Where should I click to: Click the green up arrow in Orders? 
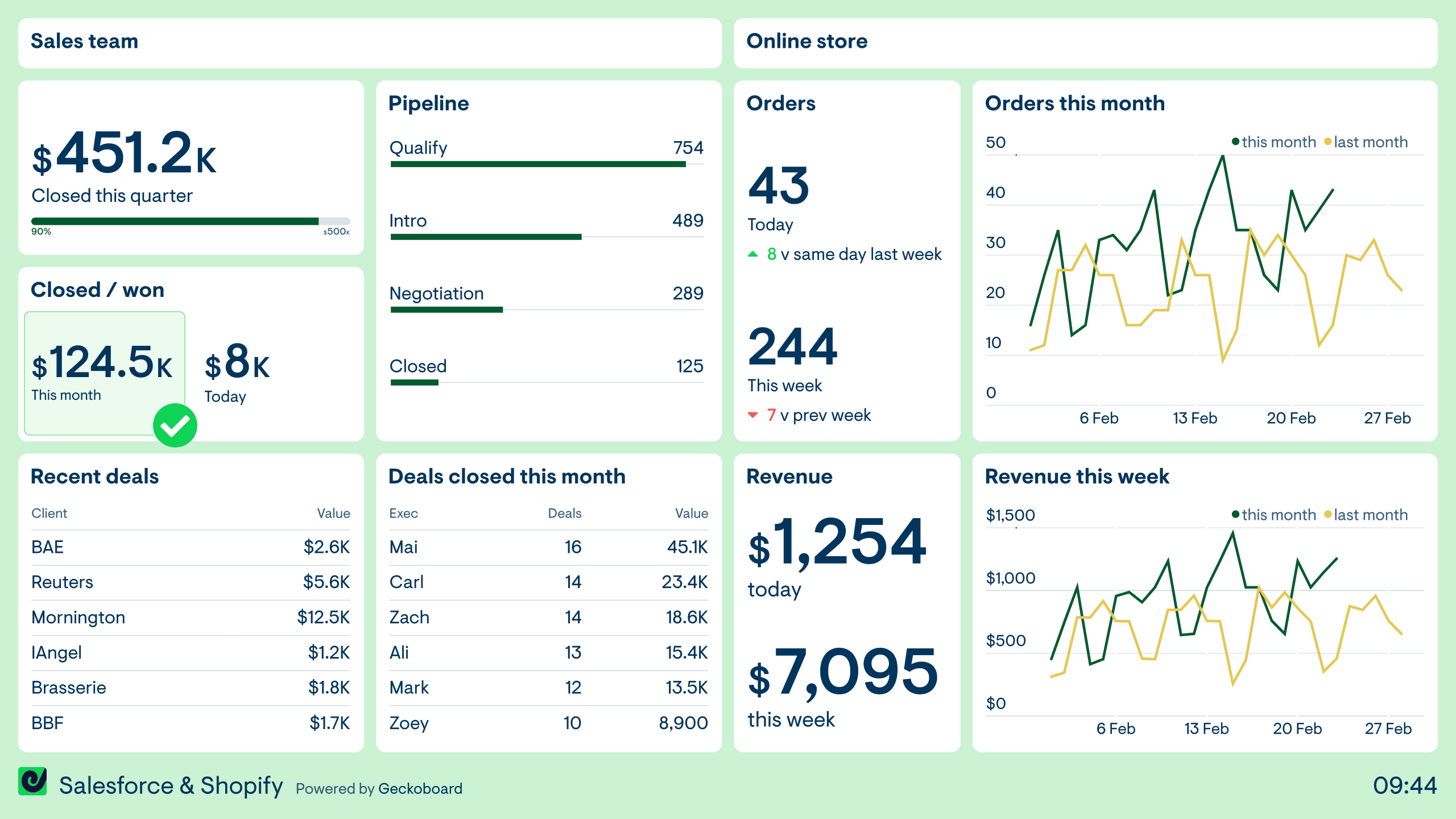pyautogui.click(x=753, y=254)
